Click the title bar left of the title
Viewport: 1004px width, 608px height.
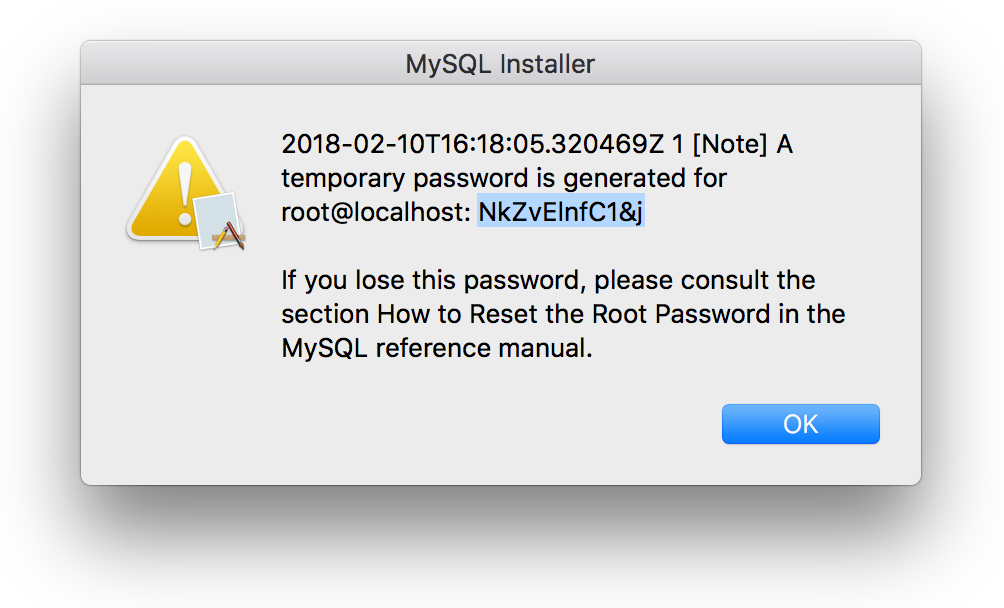(x=240, y=64)
